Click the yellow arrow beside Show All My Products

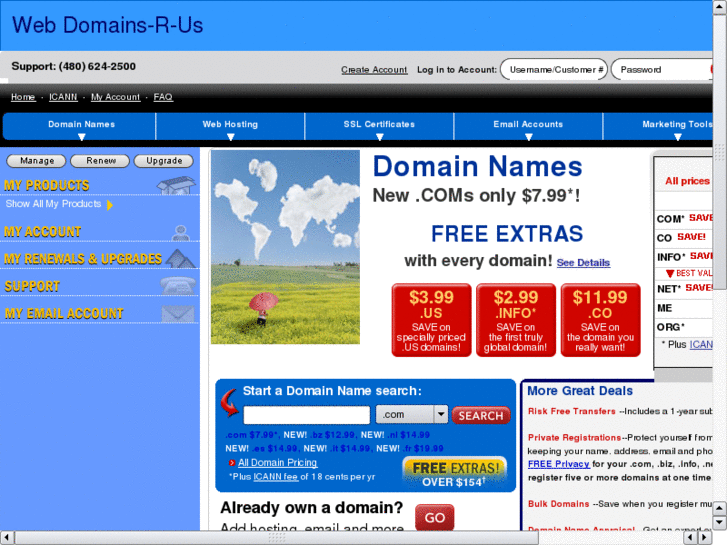[x=110, y=205]
